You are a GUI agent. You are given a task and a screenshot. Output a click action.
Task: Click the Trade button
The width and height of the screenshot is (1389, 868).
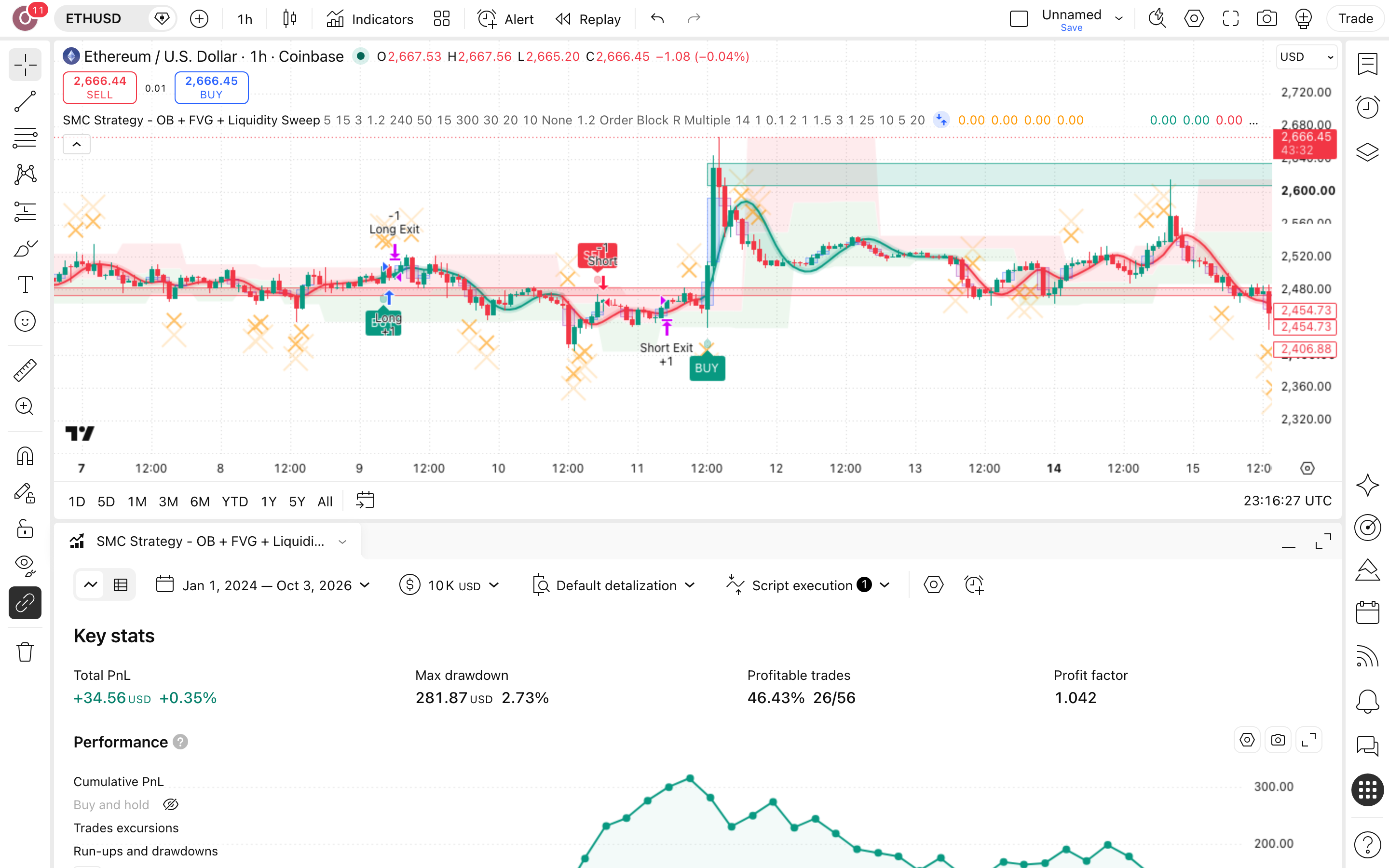click(1355, 19)
